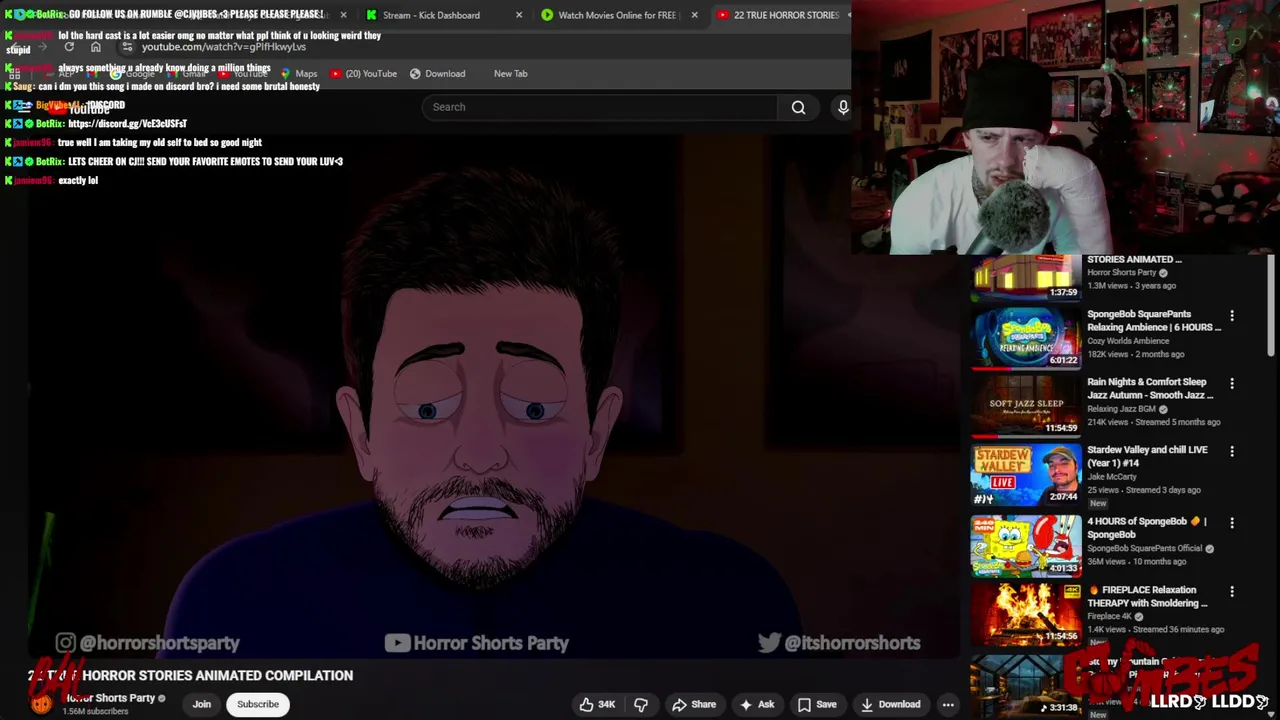Click 'Jake McCarty' channel name
Viewport: 1280px width, 720px height.
click(x=1112, y=477)
